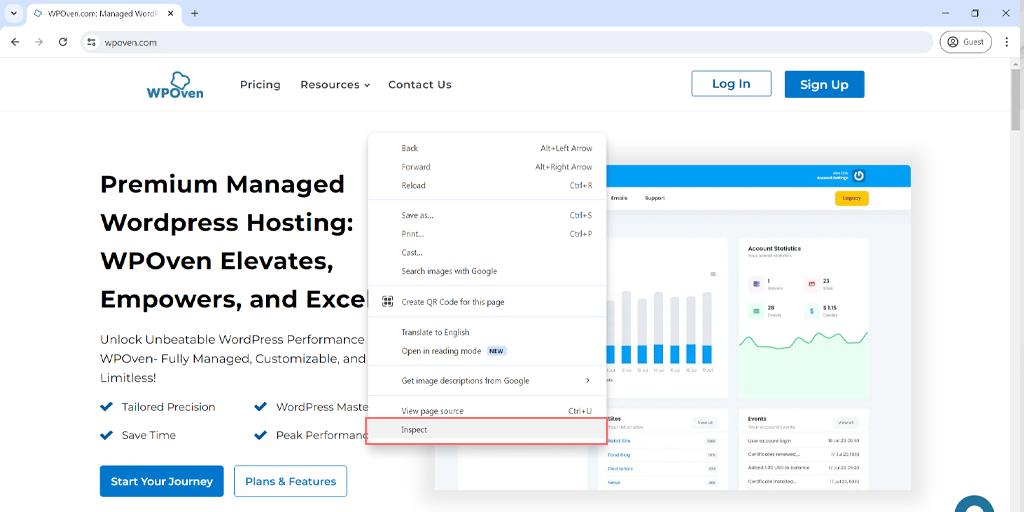Click the site information icon in address bar

click(x=91, y=42)
